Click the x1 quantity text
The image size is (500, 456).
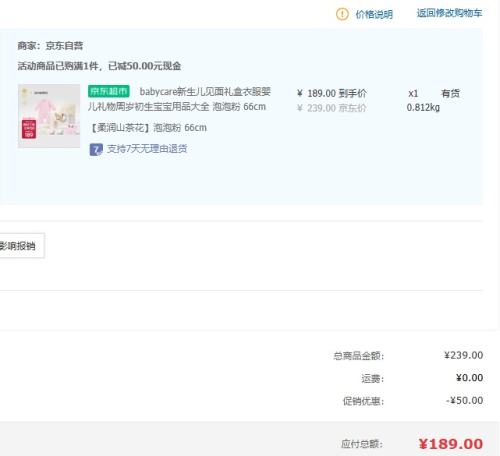coord(413,94)
